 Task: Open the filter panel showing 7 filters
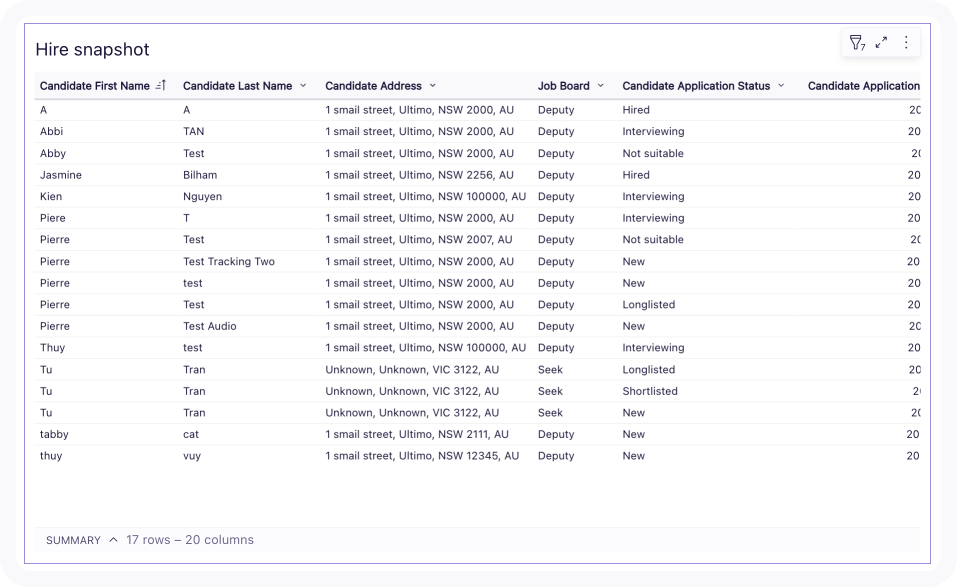857,43
